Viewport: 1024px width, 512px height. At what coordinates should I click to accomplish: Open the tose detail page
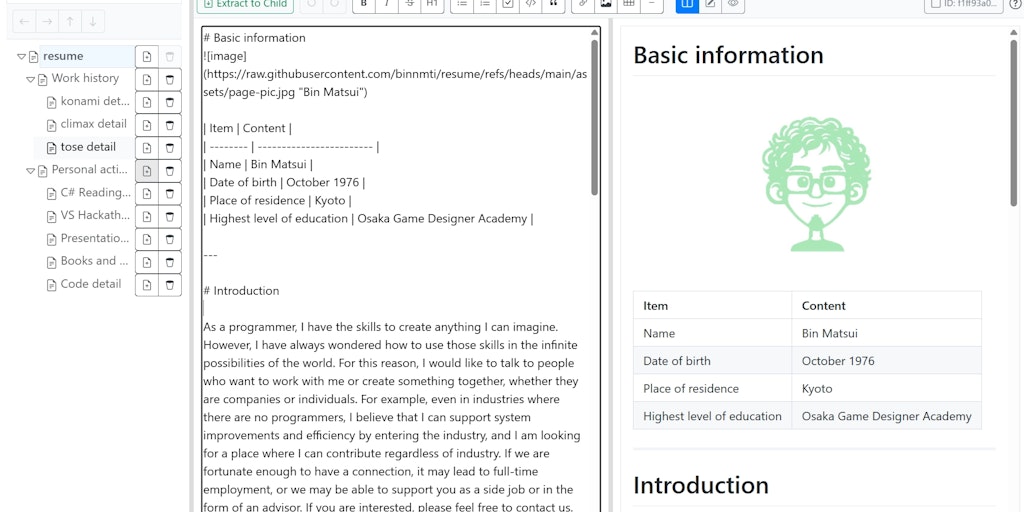(x=88, y=147)
